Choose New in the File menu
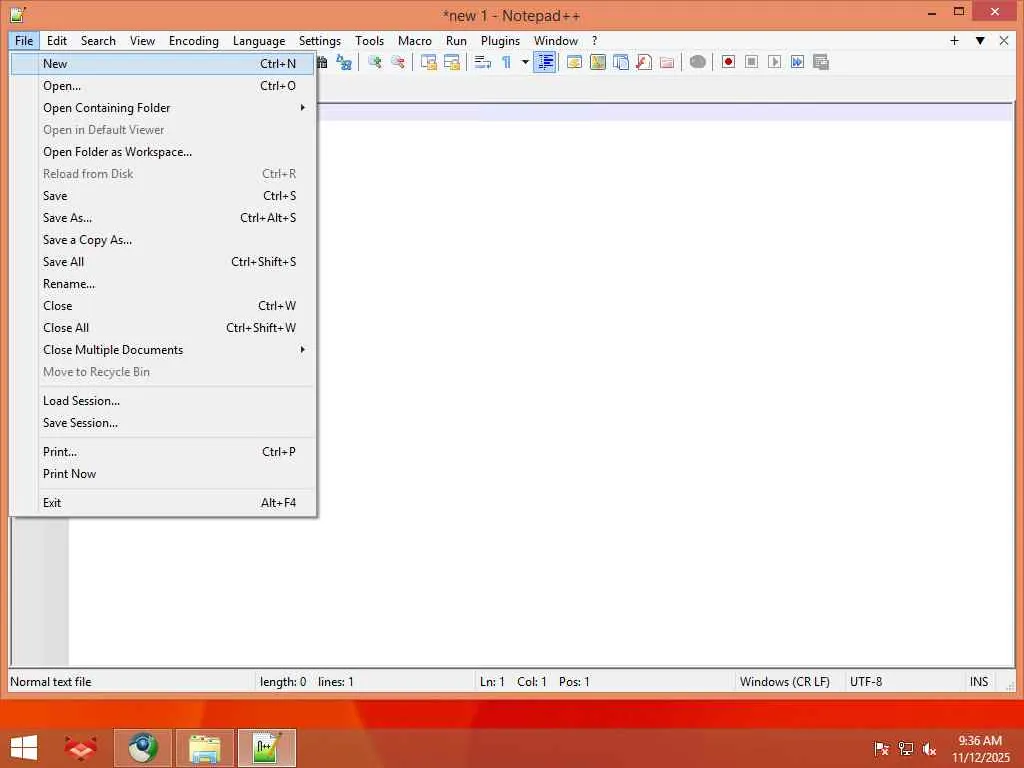 pos(163,63)
